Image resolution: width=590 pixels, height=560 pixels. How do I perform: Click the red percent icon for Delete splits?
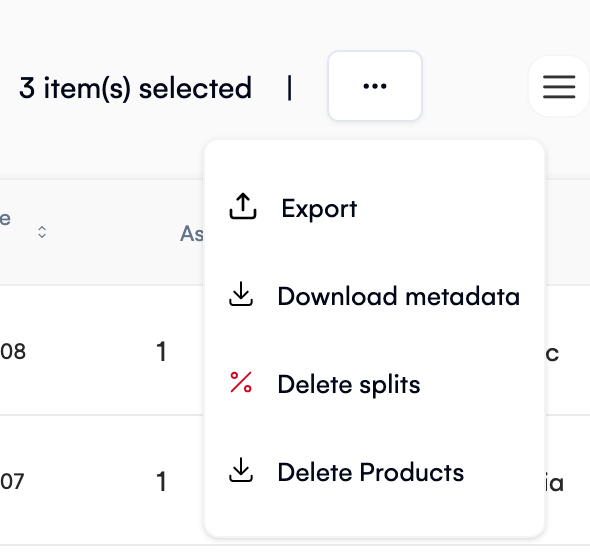point(241,382)
